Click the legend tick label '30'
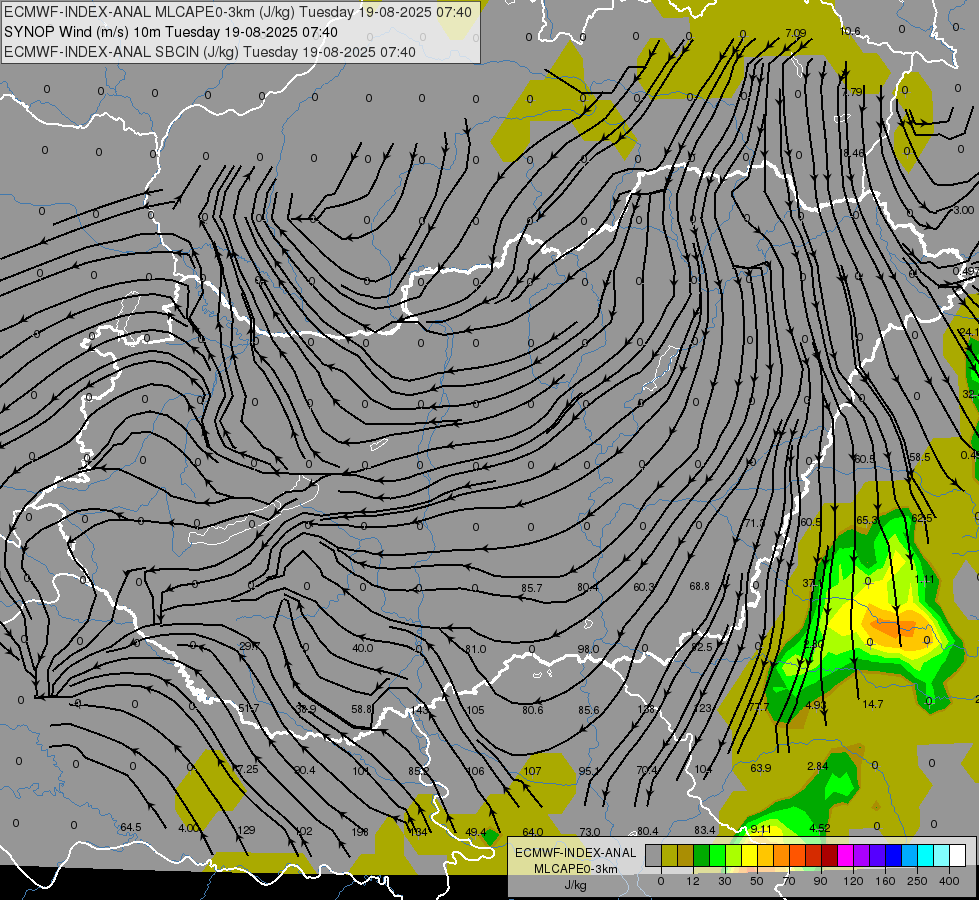The width and height of the screenshot is (979, 900). pos(725,881)
